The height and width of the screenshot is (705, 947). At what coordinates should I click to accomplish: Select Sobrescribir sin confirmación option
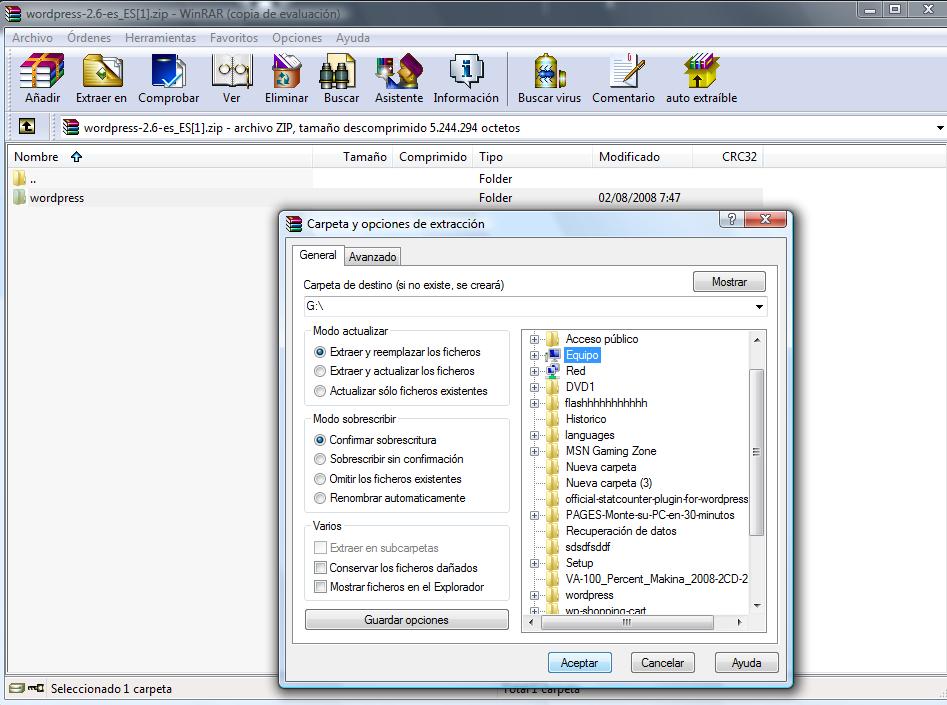coord(320,459)
